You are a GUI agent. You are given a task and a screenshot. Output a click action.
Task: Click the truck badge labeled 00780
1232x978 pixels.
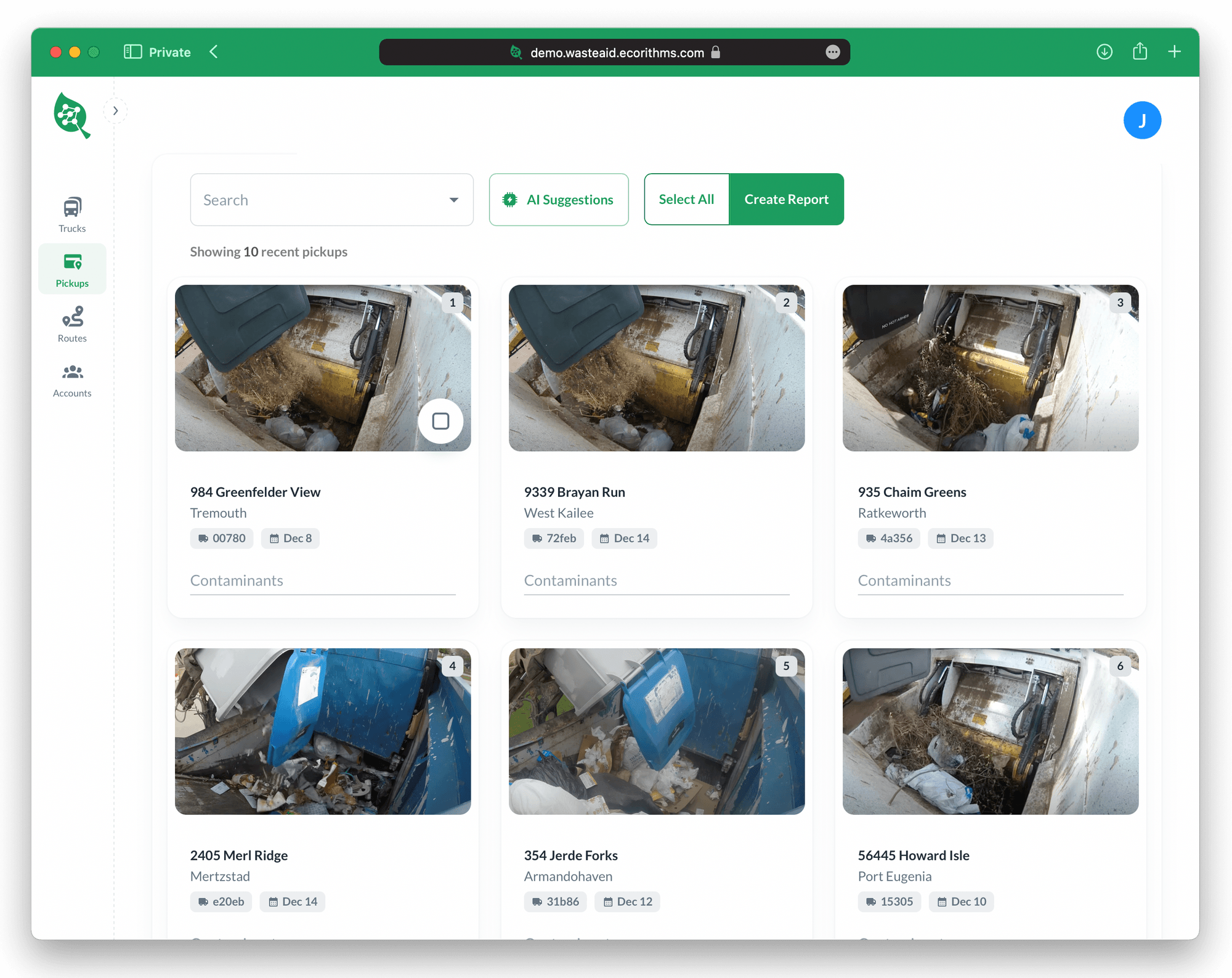[221, 538]
